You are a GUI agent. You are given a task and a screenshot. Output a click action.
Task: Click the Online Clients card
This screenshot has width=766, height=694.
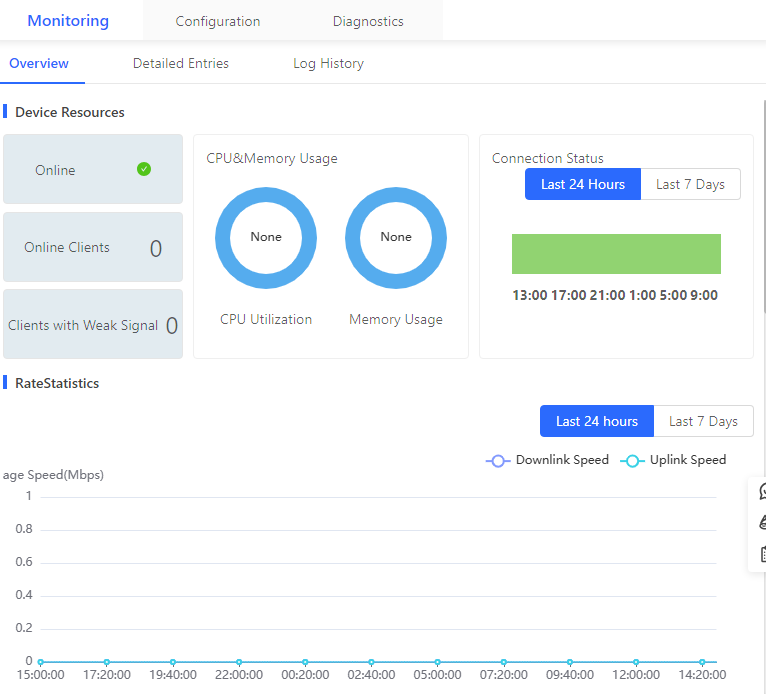93,247
